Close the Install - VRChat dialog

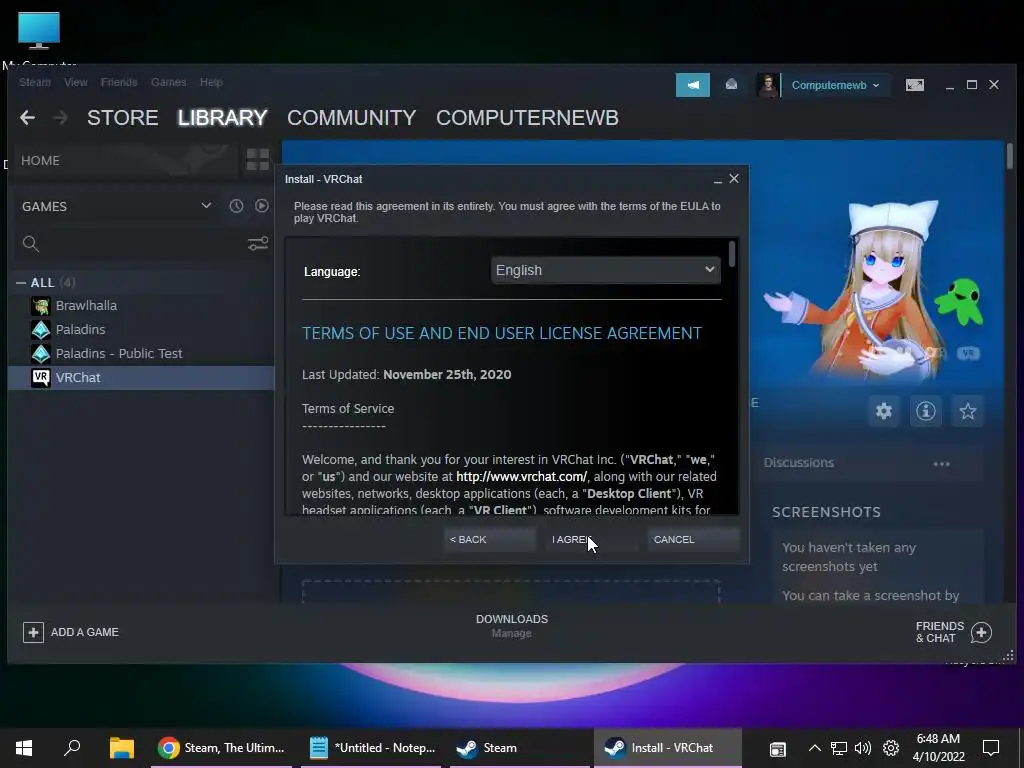[x=734, y=178]
